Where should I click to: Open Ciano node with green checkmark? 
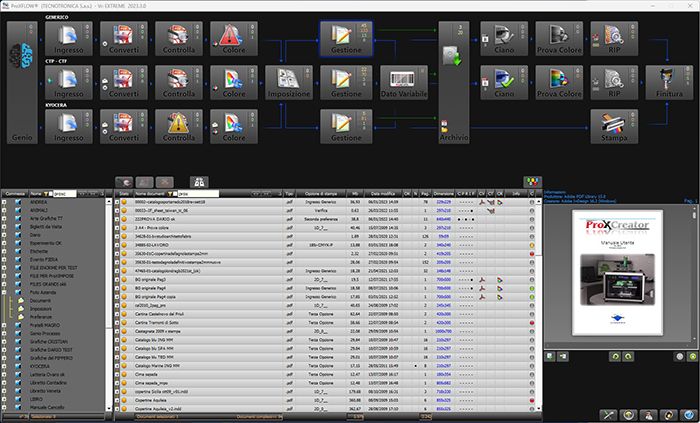tap(504, 83)
